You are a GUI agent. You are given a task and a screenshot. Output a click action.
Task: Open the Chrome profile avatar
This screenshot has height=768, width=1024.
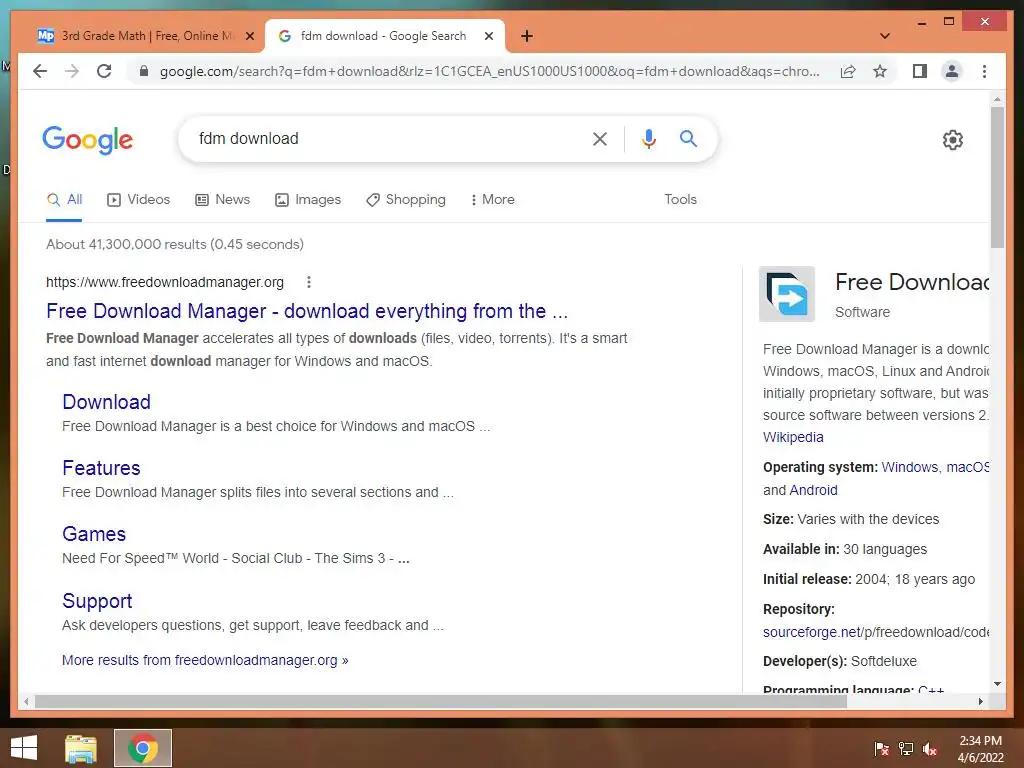(952, 71)
